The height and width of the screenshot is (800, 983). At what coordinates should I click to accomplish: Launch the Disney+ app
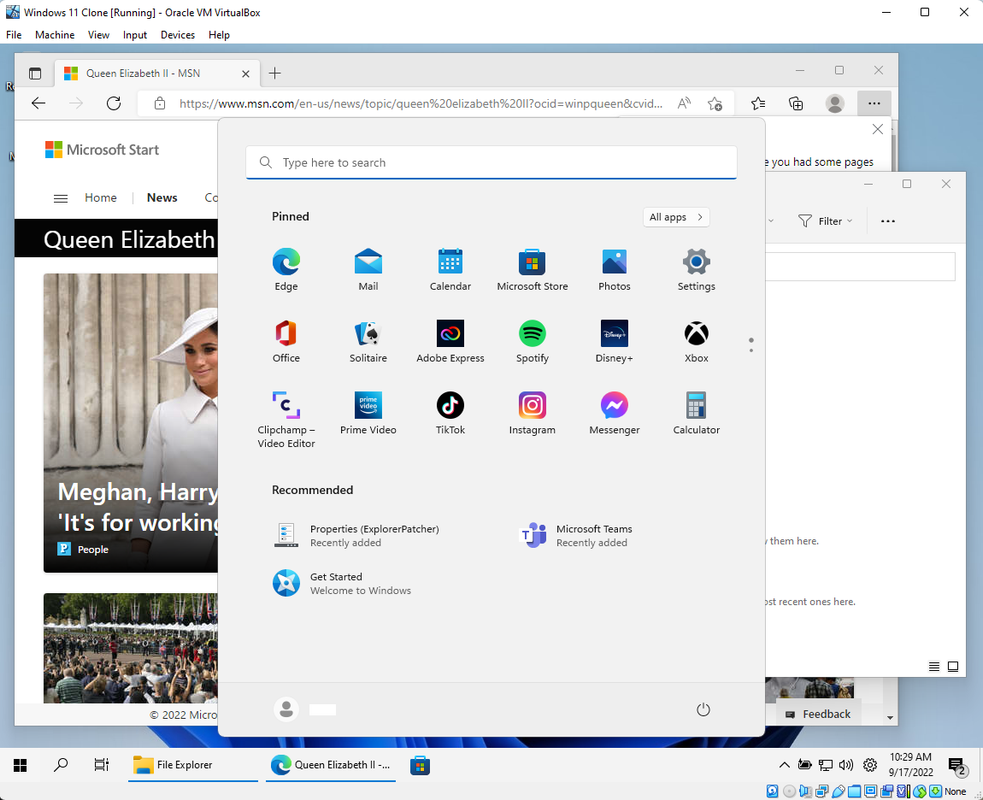(x=614, y=342)
